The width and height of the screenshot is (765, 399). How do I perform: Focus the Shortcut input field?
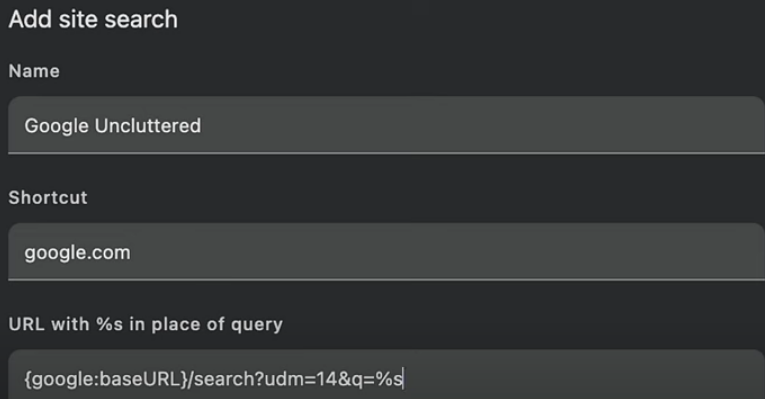(x=386, y=252)
